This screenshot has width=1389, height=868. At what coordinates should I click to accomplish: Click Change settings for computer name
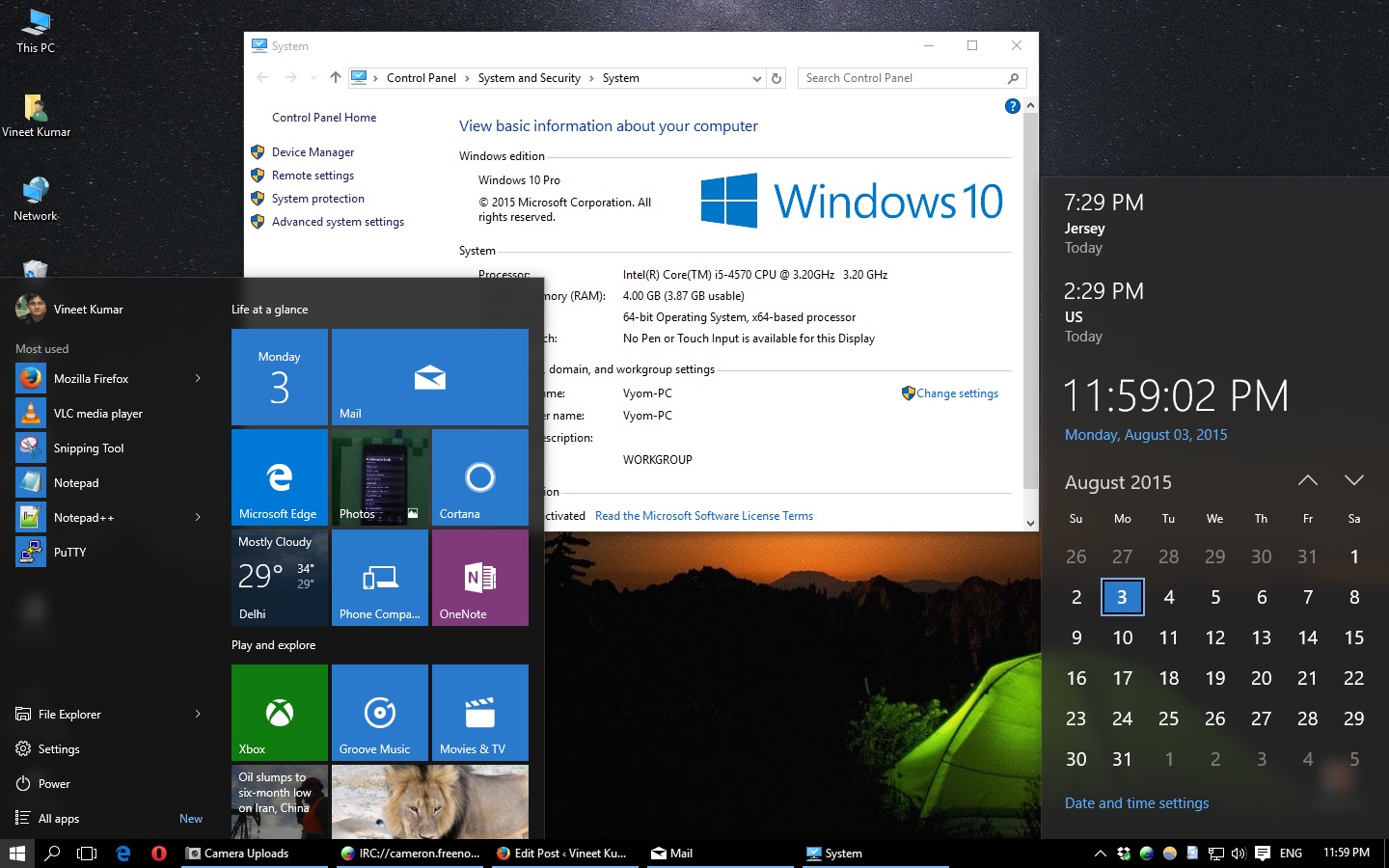pos(957,393)
